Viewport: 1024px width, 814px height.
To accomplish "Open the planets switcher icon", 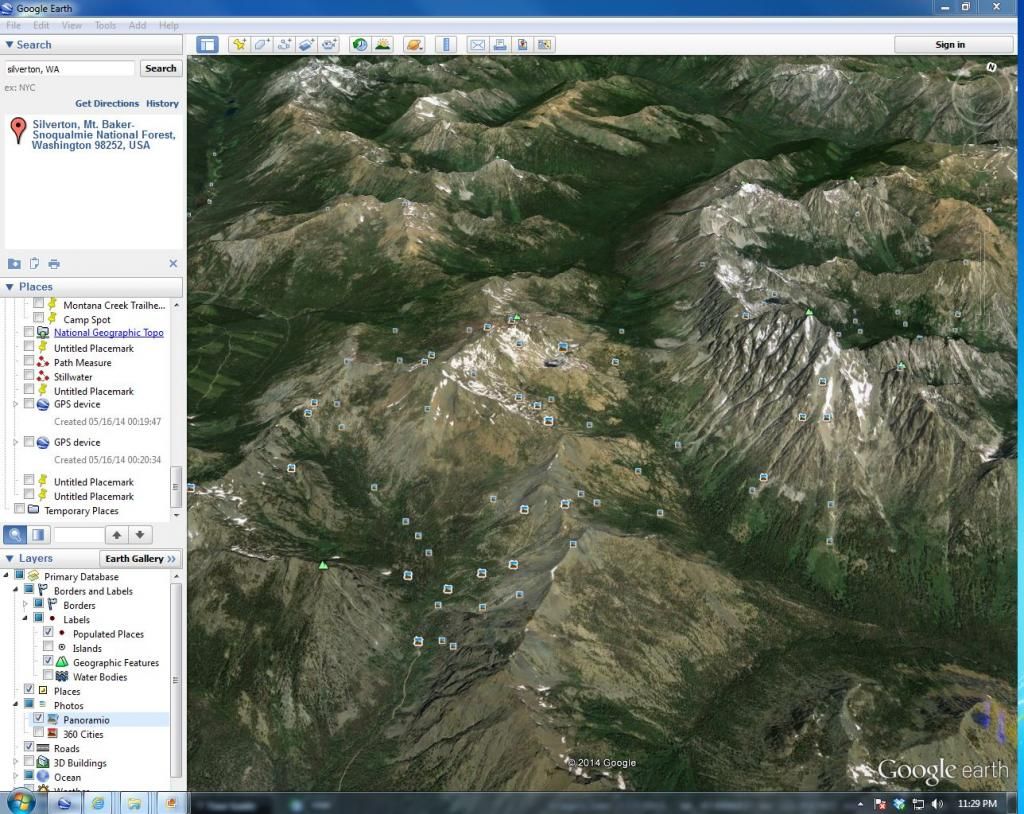I will coord(414,44).
